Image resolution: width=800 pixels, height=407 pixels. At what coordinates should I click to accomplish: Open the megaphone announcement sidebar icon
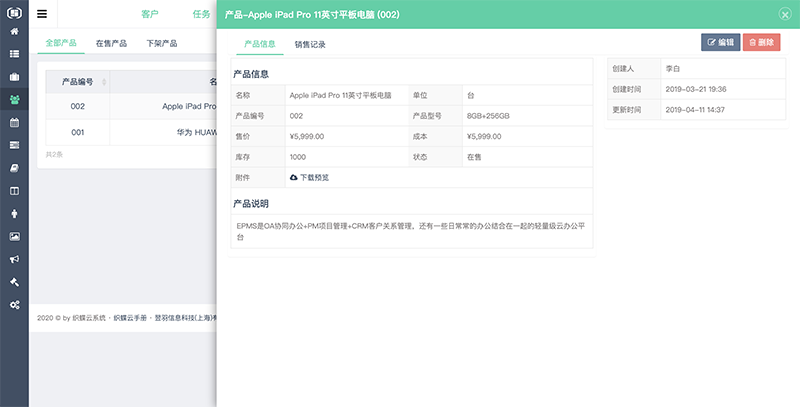pyautogui.click(x=14, y=259)
